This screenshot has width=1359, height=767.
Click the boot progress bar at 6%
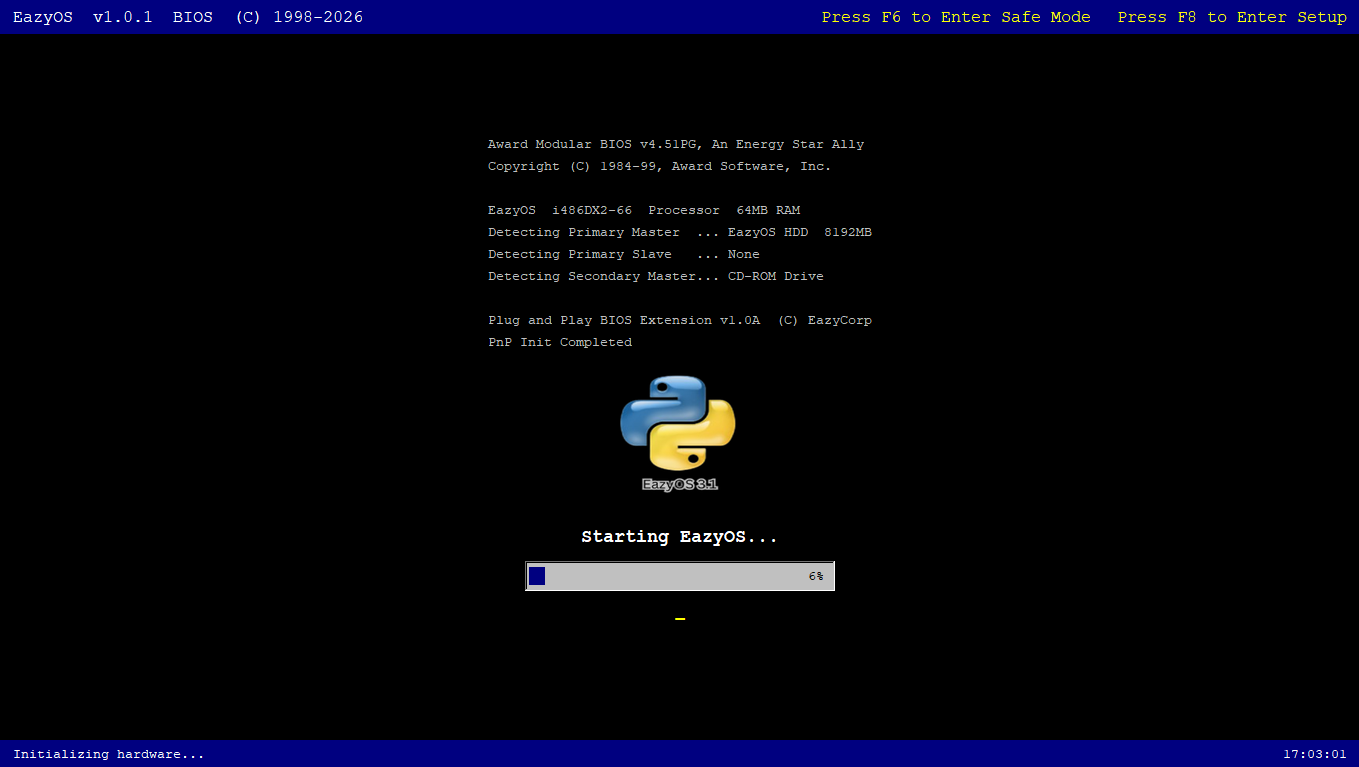coord(680,576)
